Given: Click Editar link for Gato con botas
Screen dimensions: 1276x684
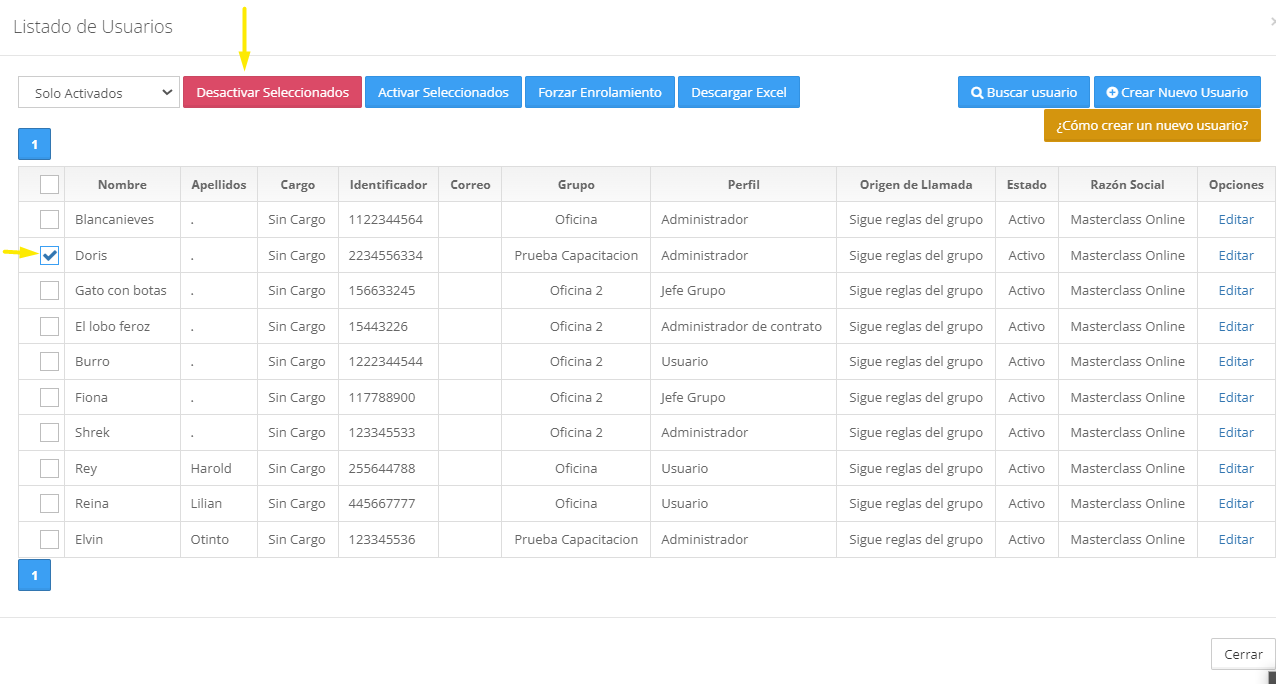Looking at the screenshot, I should [x=1235, y=291].
